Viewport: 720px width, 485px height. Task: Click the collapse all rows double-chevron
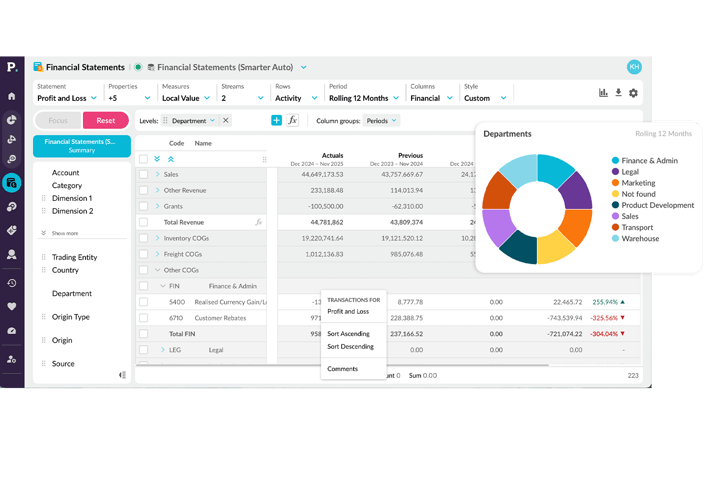pos(170,158)
